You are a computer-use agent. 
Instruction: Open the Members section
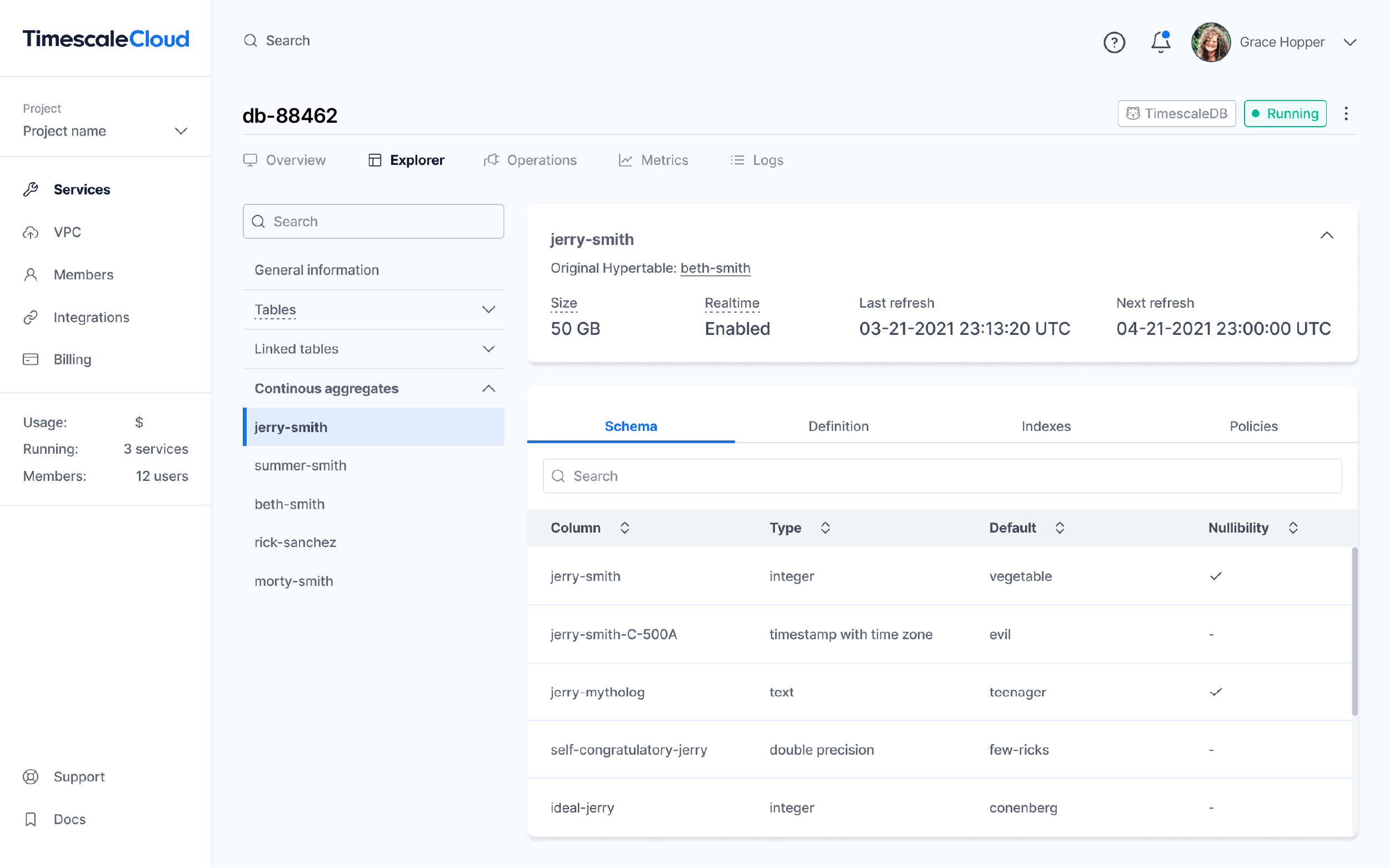(x=83, y=274)
